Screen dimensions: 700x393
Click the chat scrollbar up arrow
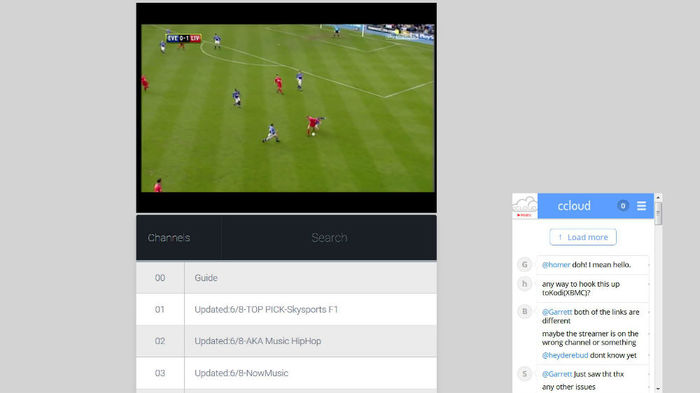658,197
